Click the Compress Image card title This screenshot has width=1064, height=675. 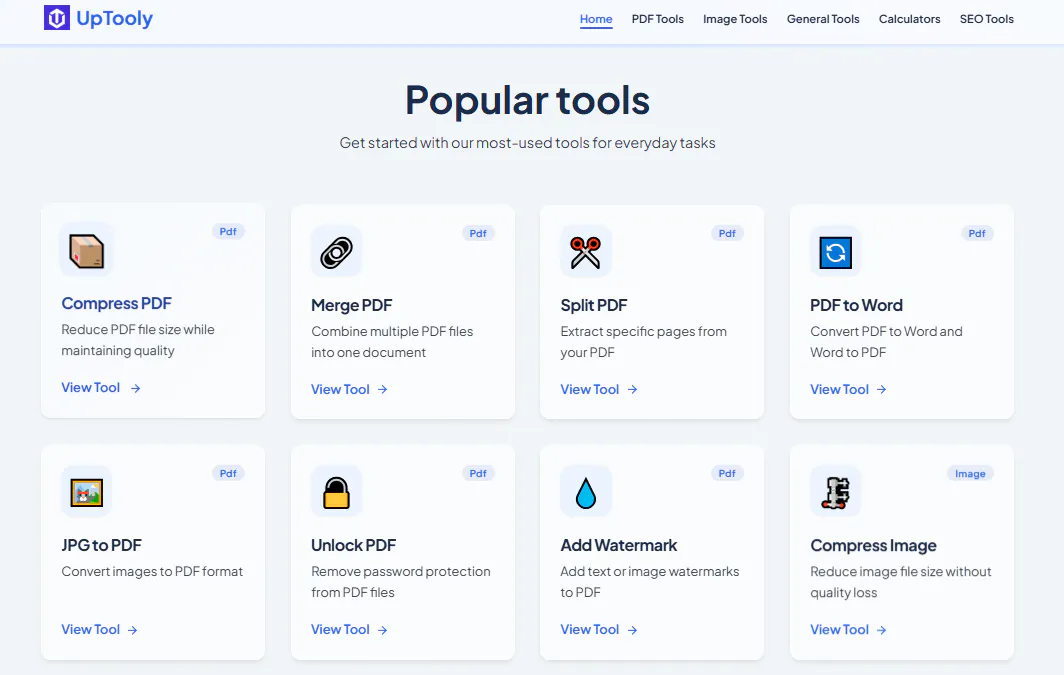click(x=873, y=545)
